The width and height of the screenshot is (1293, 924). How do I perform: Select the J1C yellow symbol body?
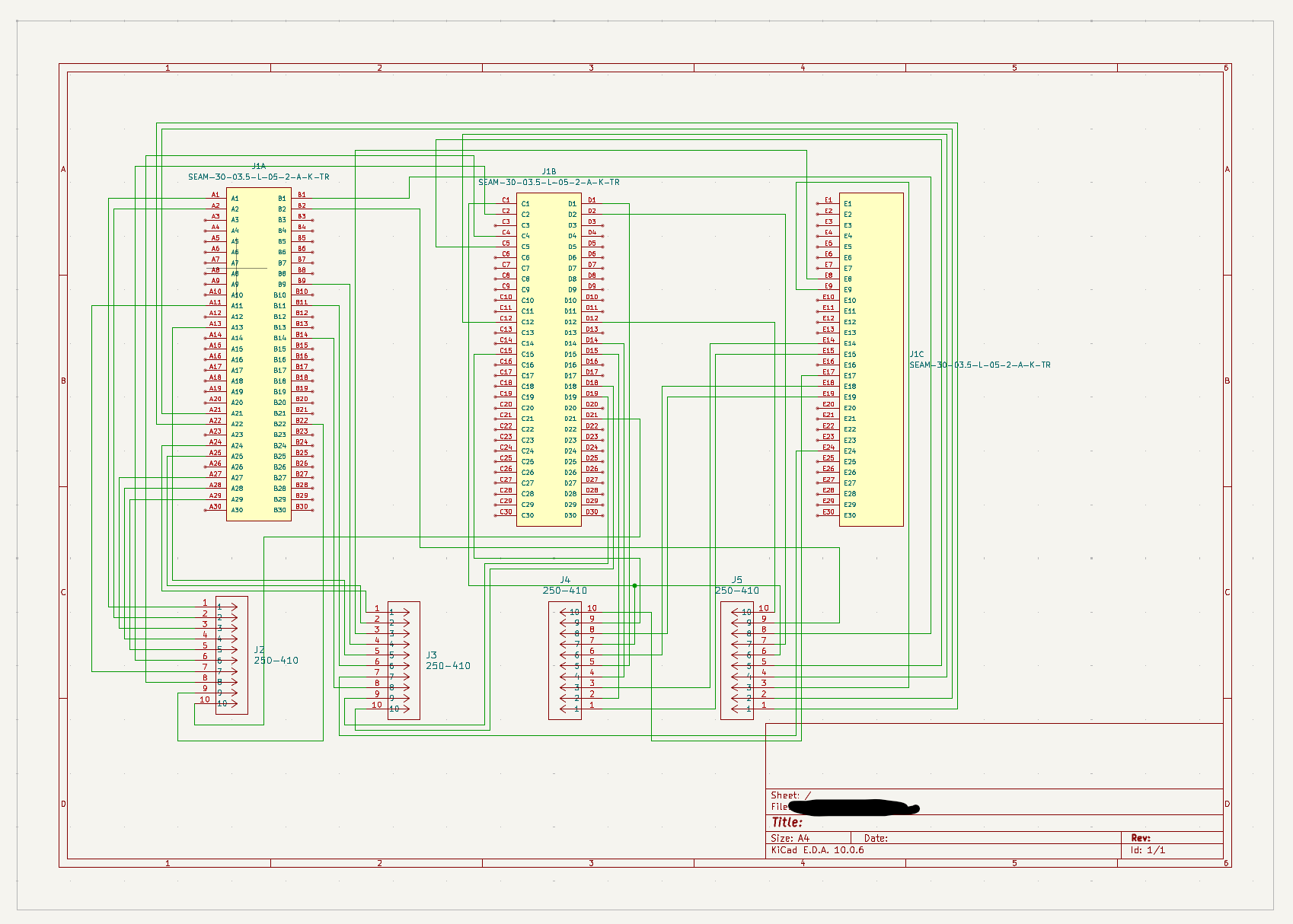point(871,359)
